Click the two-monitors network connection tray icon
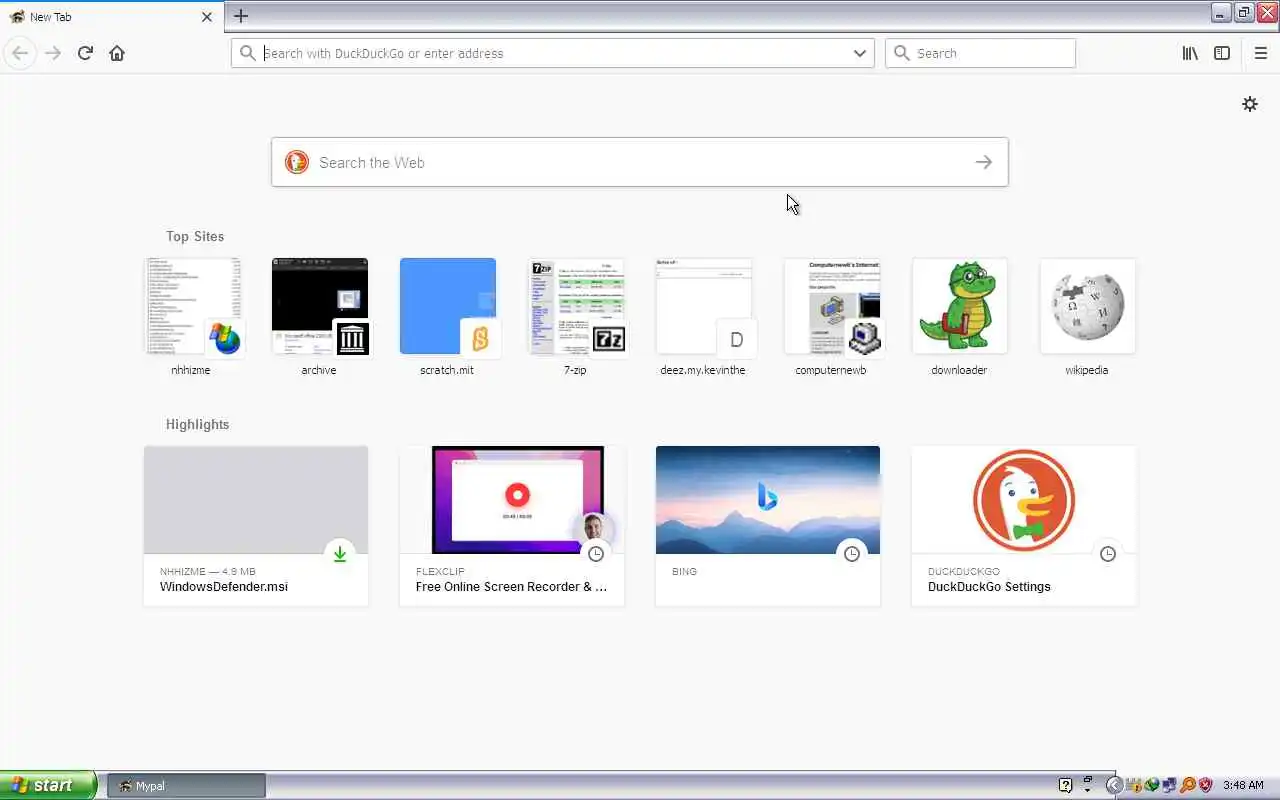The image size is (1280, 800). [1169, 785]
